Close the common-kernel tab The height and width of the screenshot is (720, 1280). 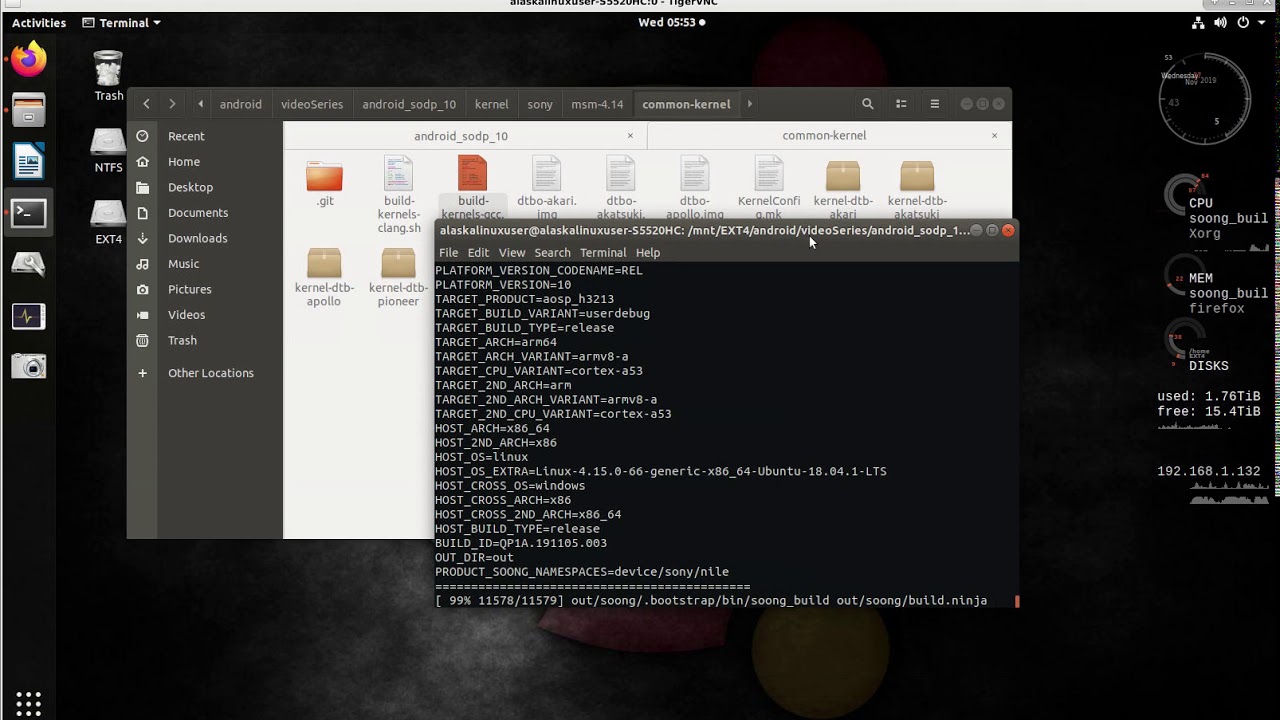pos(994,136)
